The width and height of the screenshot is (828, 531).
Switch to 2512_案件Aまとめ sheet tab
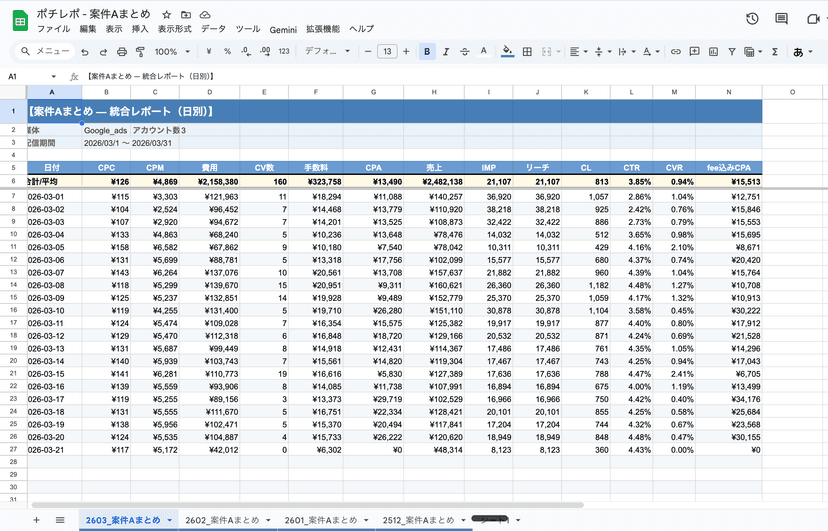[418, 520]
